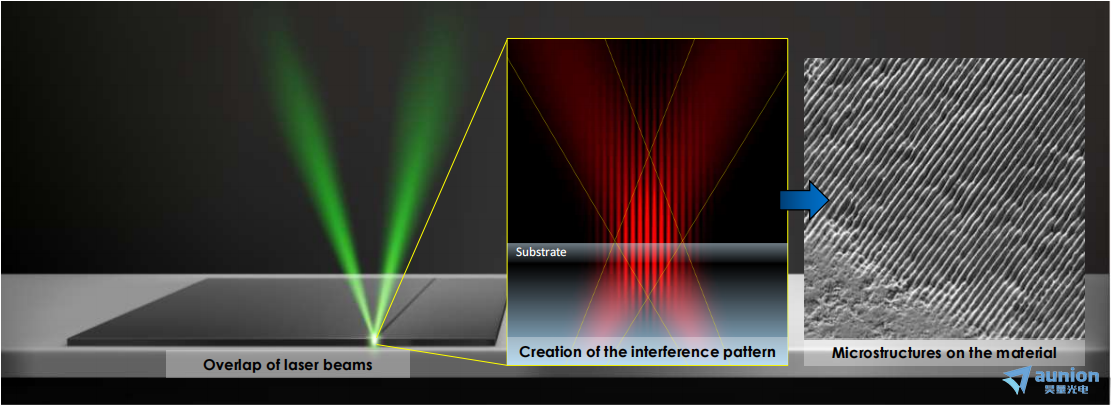Click the blue right-pointing arrow
Image resolution: width=1111 pixels, height=405 pixels.
click(x=804, y=200)
